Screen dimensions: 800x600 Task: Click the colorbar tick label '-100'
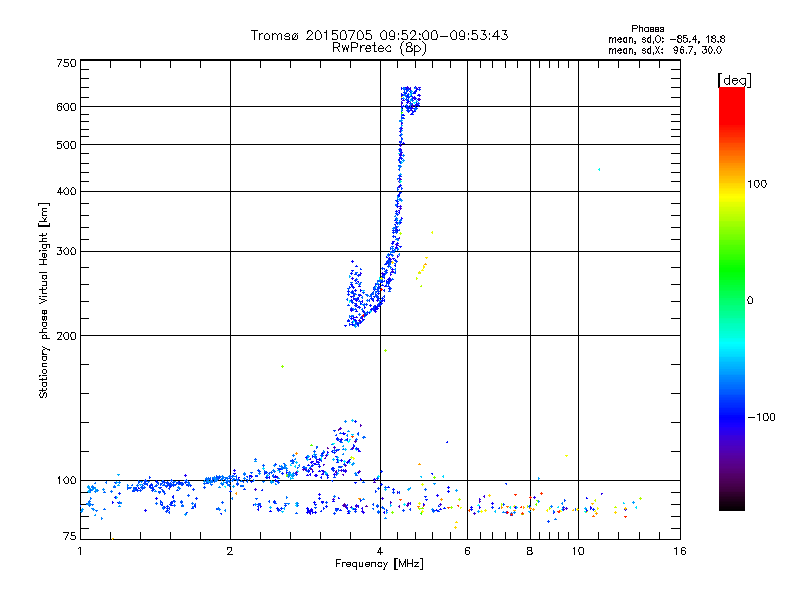(x=761, y=417)
